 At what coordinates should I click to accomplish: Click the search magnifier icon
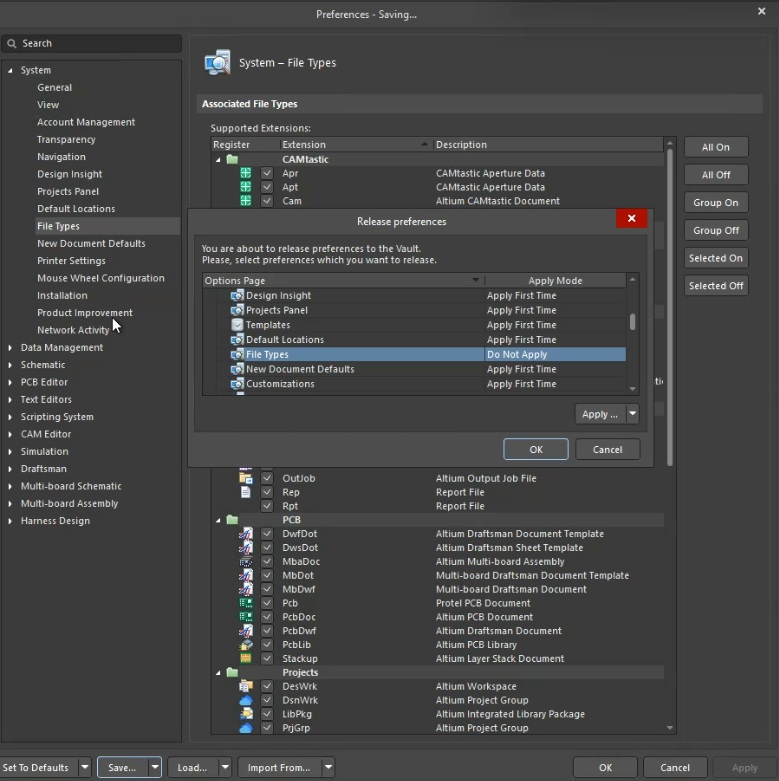[11, 43]
